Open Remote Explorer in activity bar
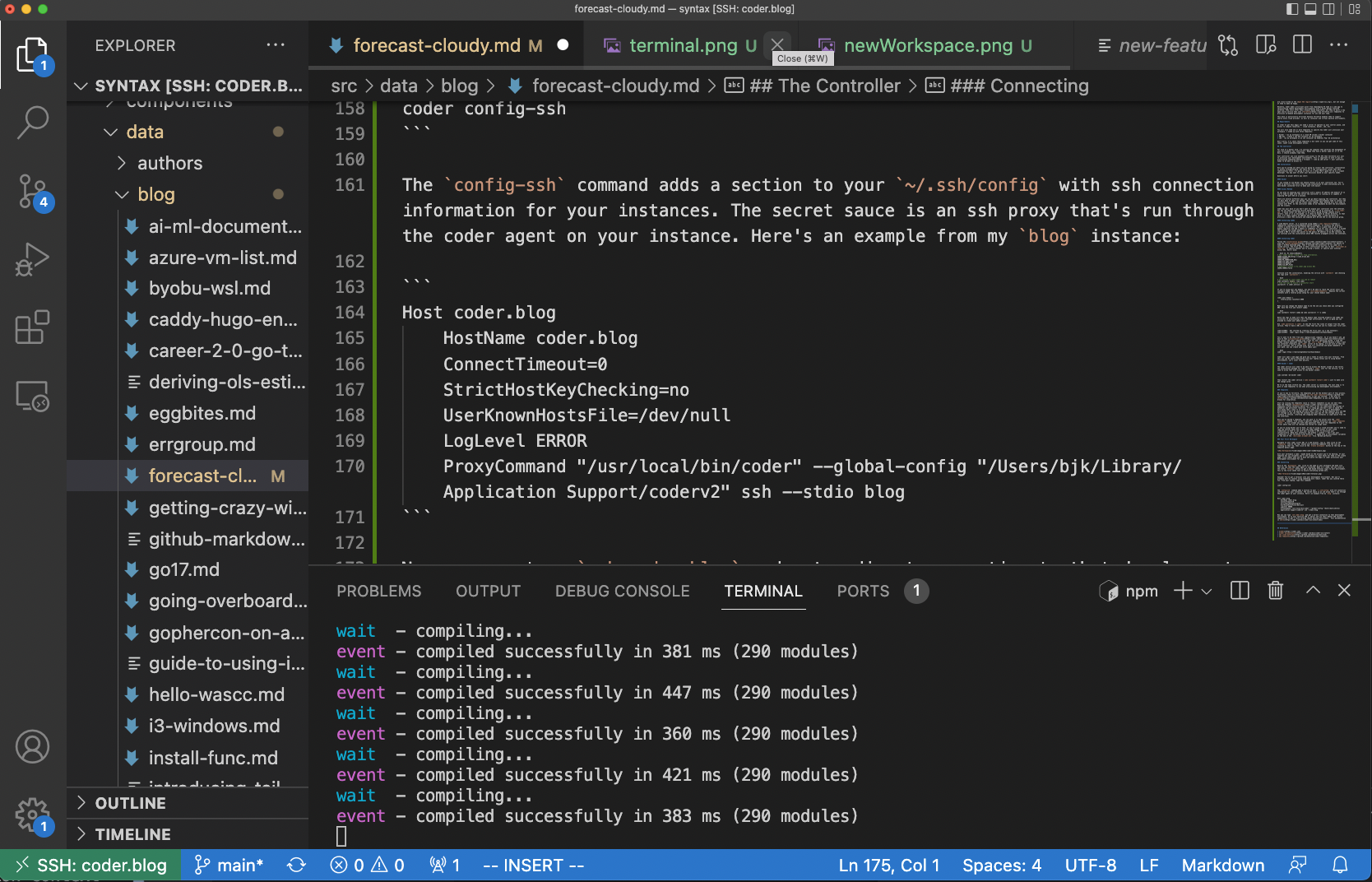The image size is (1372, 882). [33, 397]
